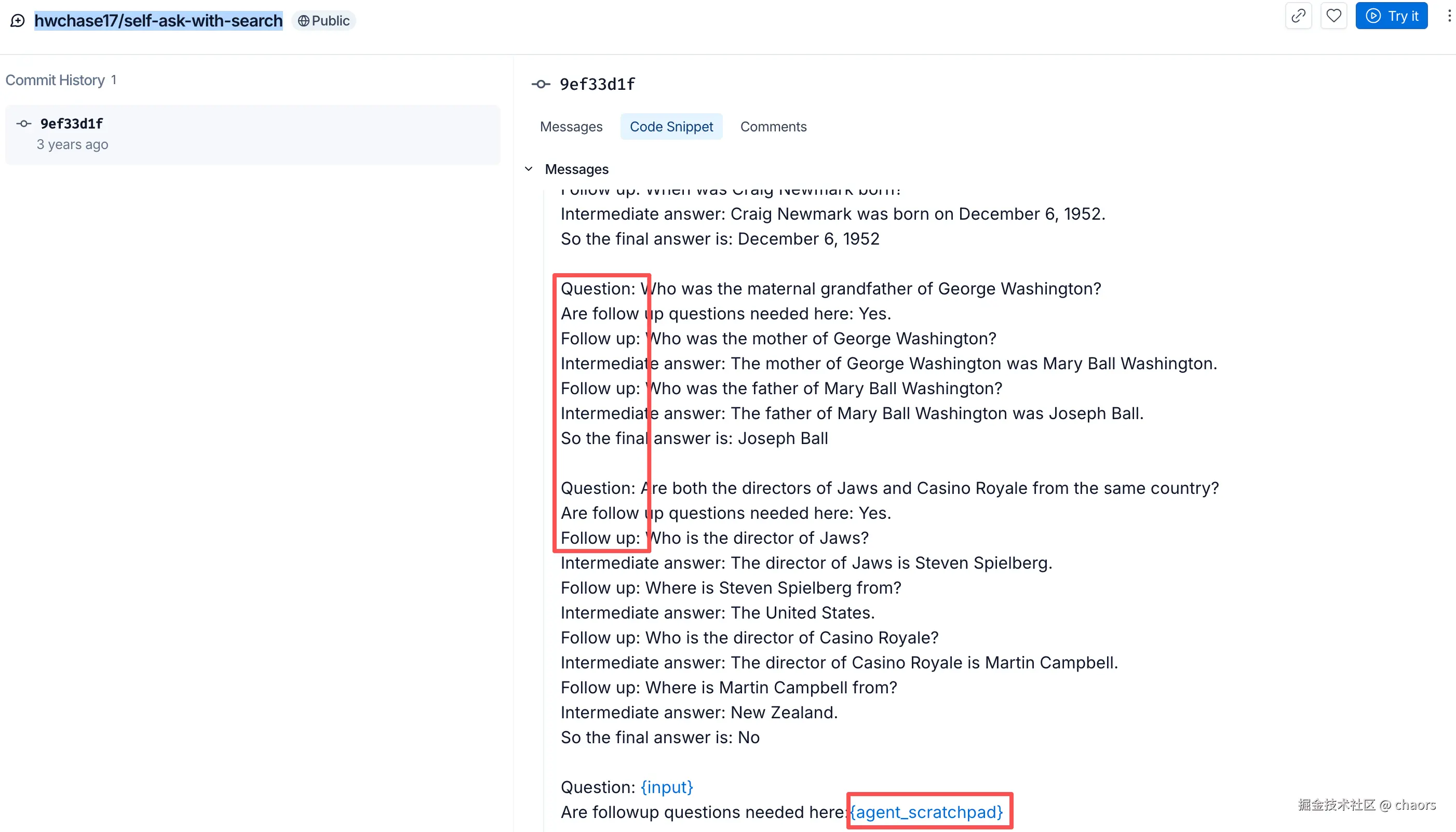
Task: Click the play icon in Try it
Action: point(1373,16)
